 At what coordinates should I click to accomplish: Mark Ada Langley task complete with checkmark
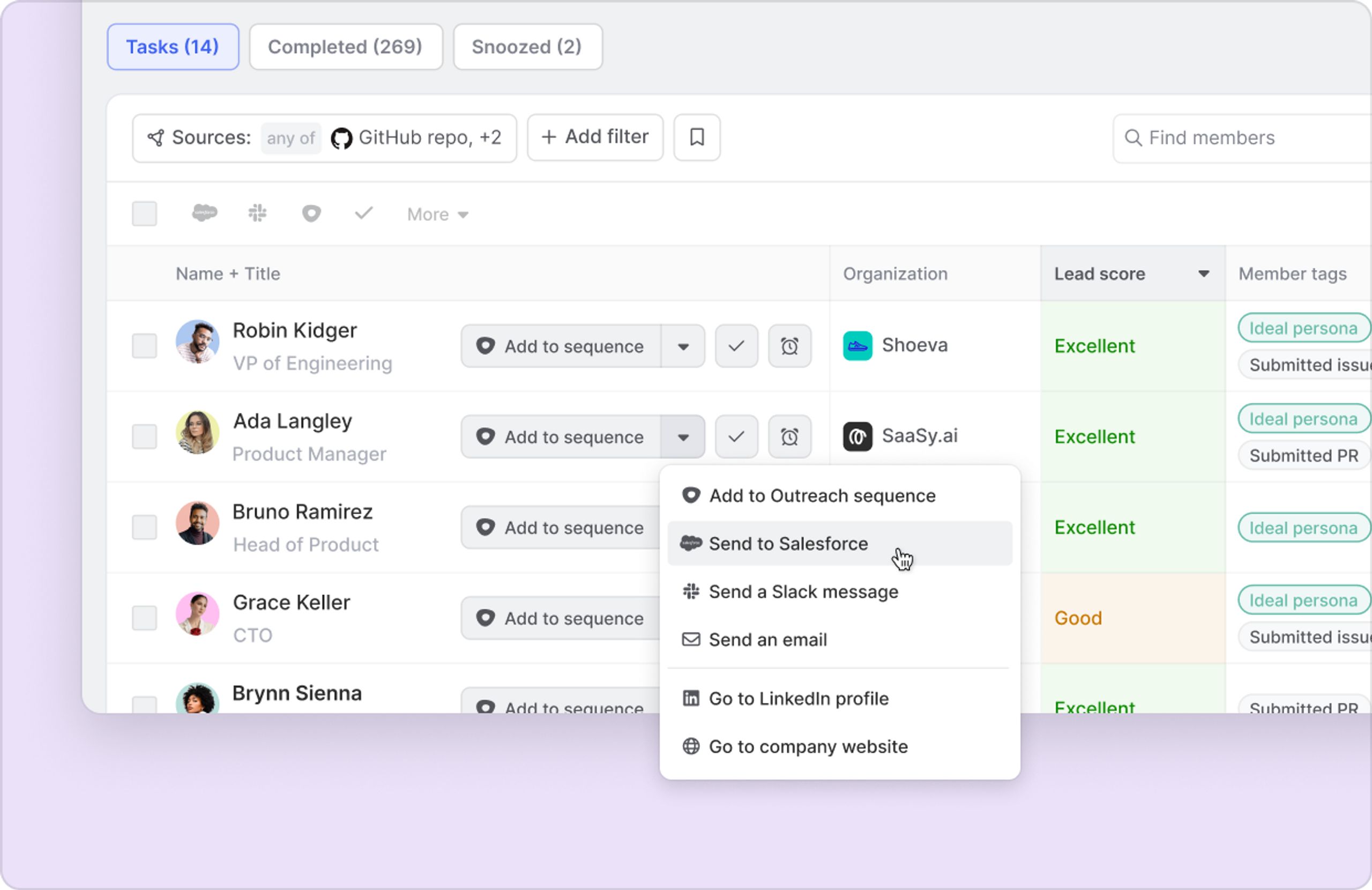click(x=736, y=436)
